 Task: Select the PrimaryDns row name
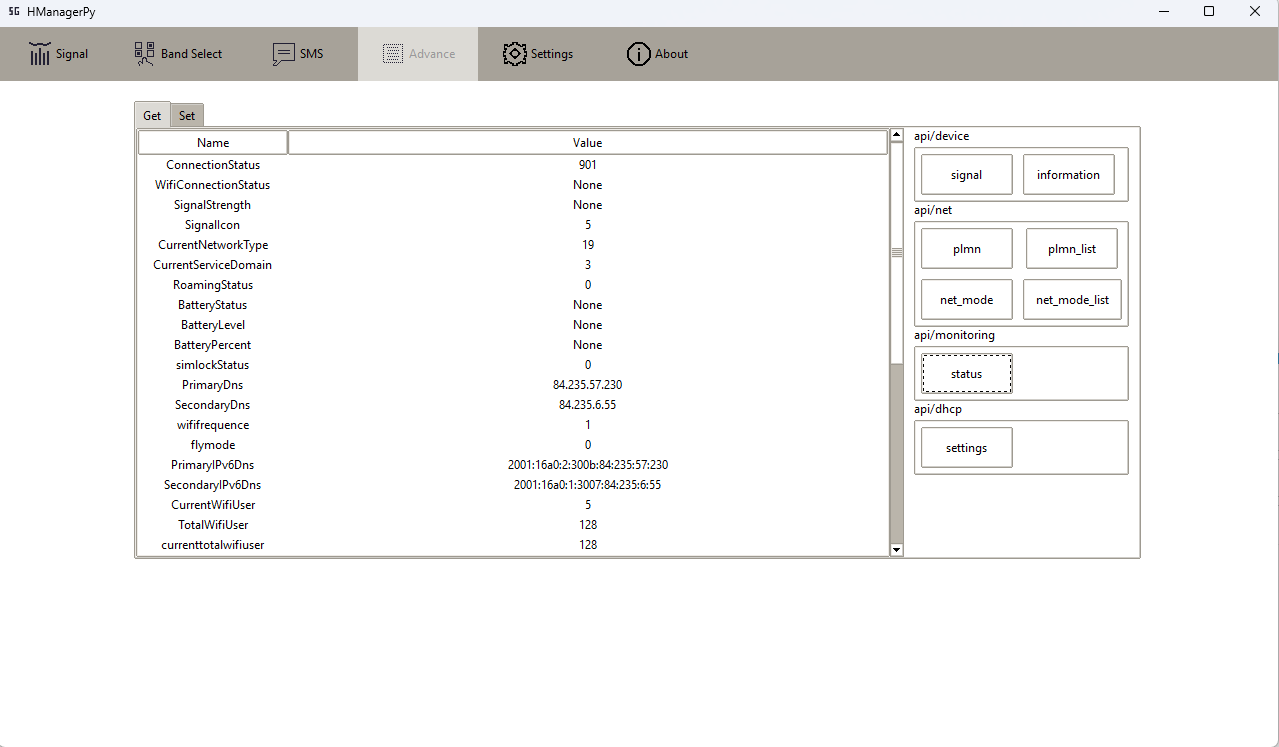(x=213, y=385)
